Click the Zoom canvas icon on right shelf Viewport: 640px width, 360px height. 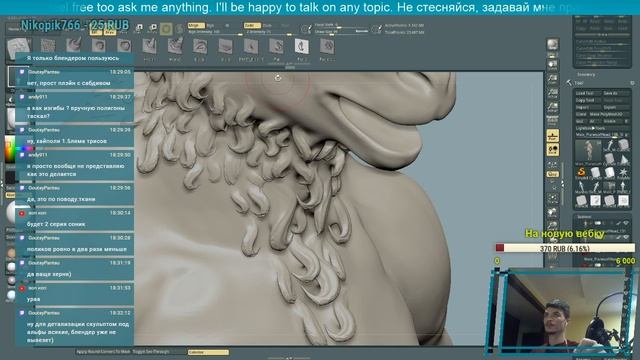pyautogui.click(x=553, y=79)
